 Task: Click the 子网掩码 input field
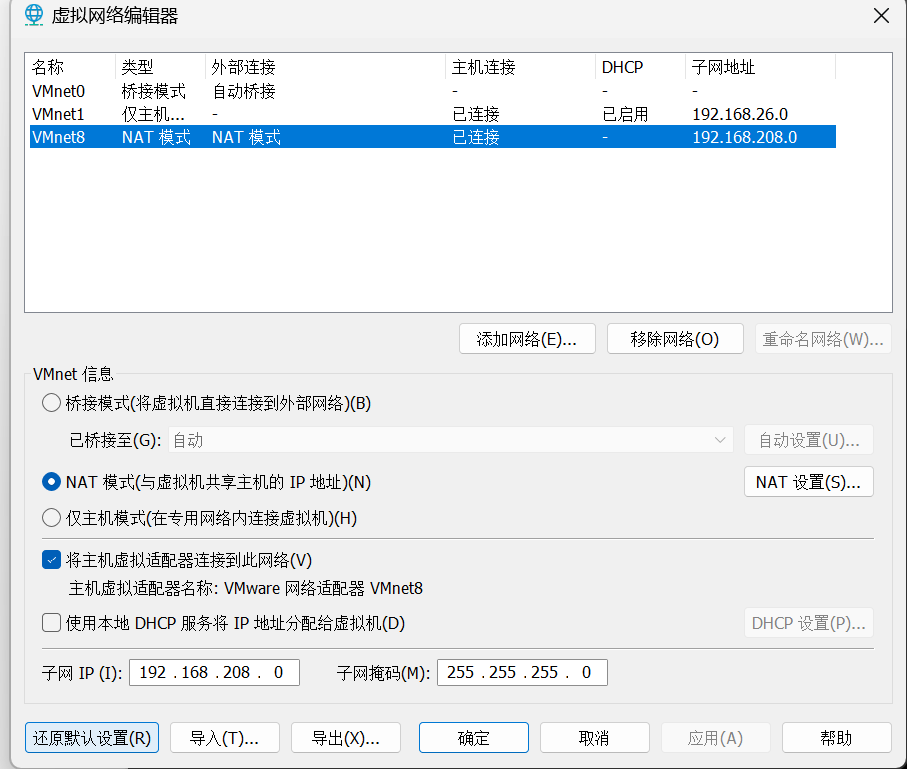pyautogui.click(x=522, y=672)
